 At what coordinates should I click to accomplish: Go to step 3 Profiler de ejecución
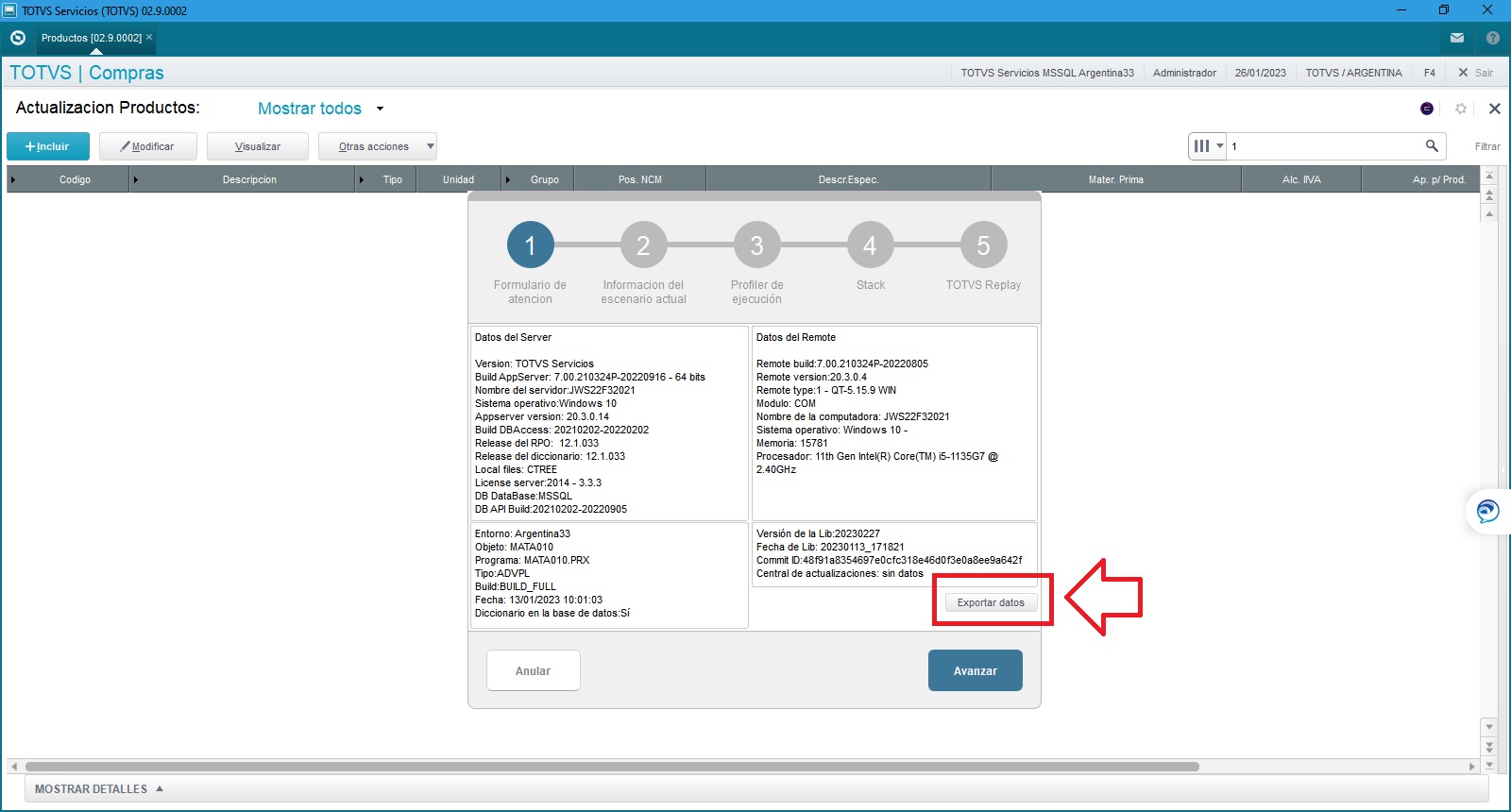[x=756, y=245]
